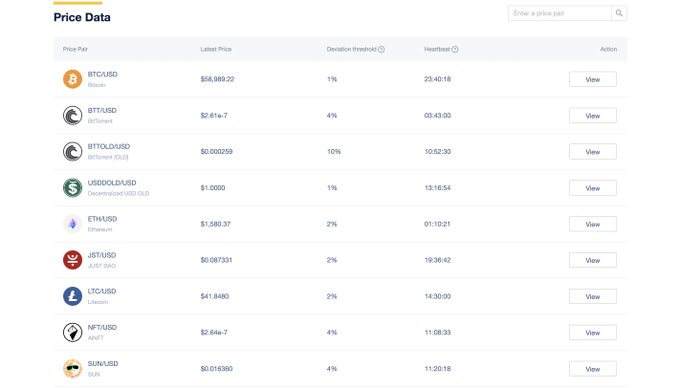Select the USDDOLD/USD pair name

[x=112, y=183]
